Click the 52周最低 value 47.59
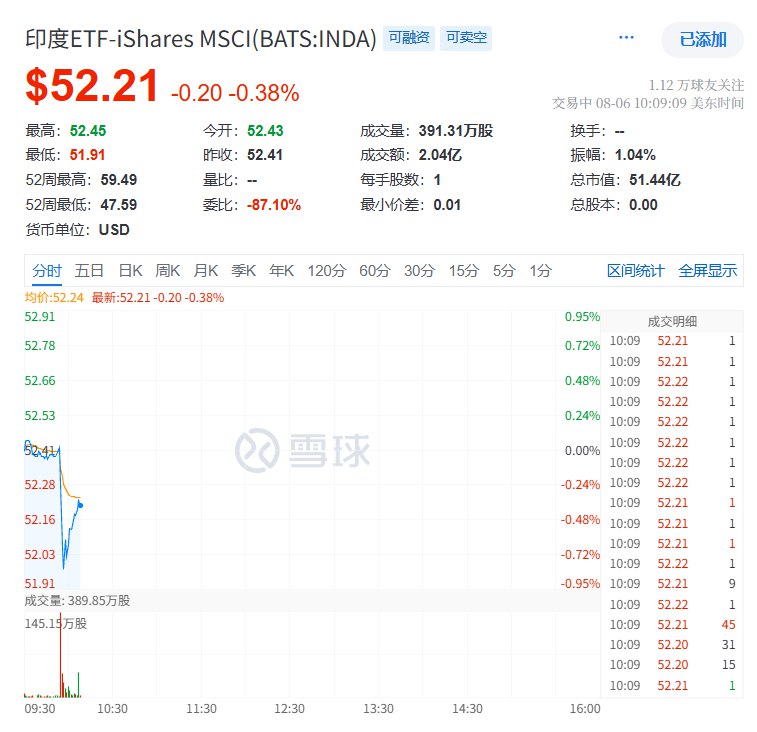This screenshot has width=757, height=732. (119, 205)
